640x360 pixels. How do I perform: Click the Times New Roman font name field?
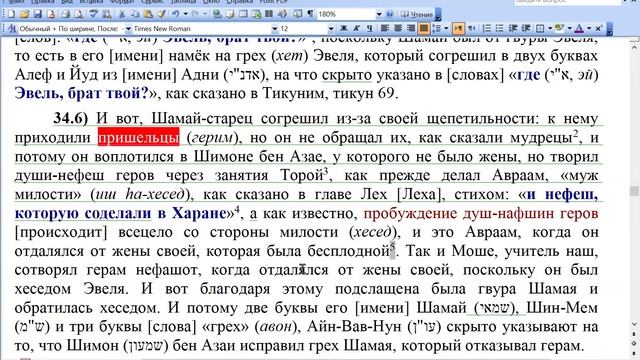point(202,29)
